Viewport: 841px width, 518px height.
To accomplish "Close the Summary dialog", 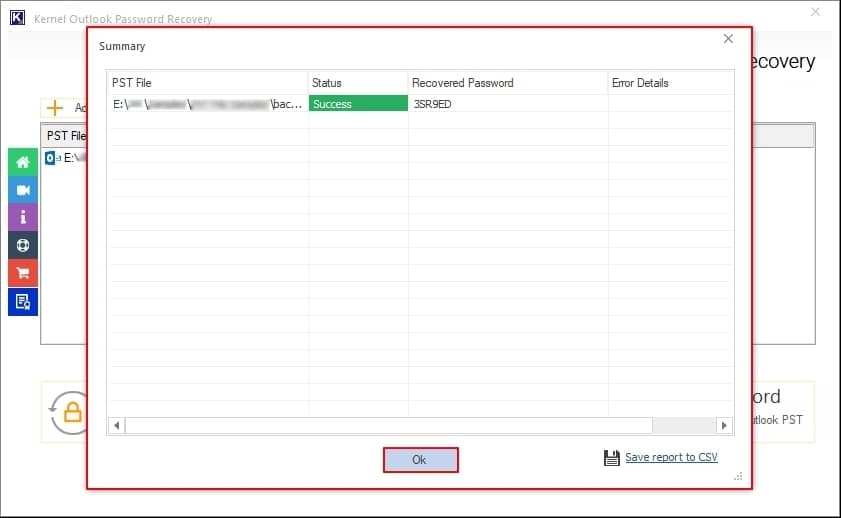I will [728, 39].
